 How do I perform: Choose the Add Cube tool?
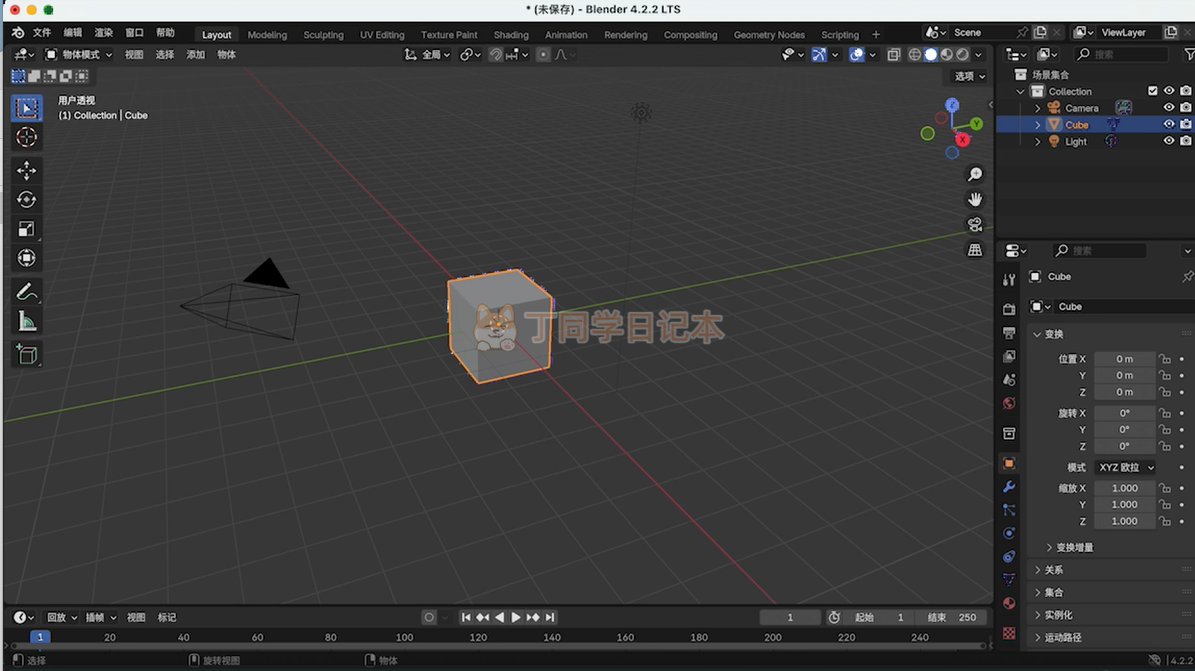(x=27, y=354)
